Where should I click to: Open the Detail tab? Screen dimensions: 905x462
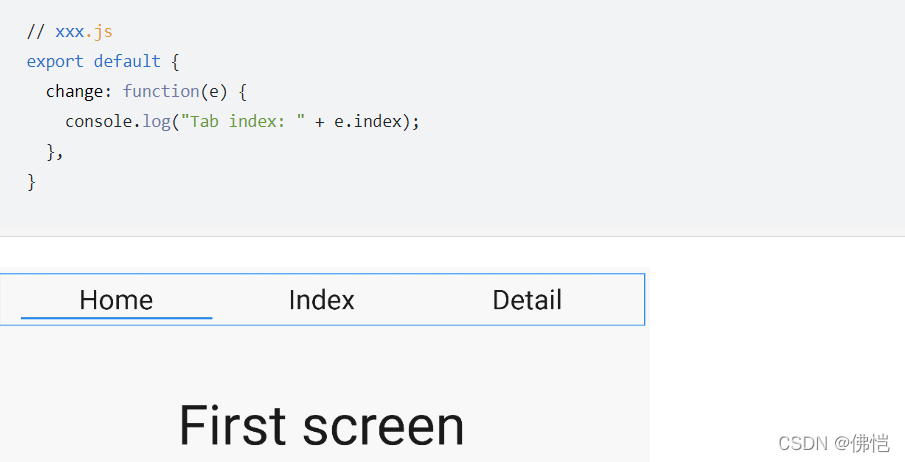coord(527,300)
